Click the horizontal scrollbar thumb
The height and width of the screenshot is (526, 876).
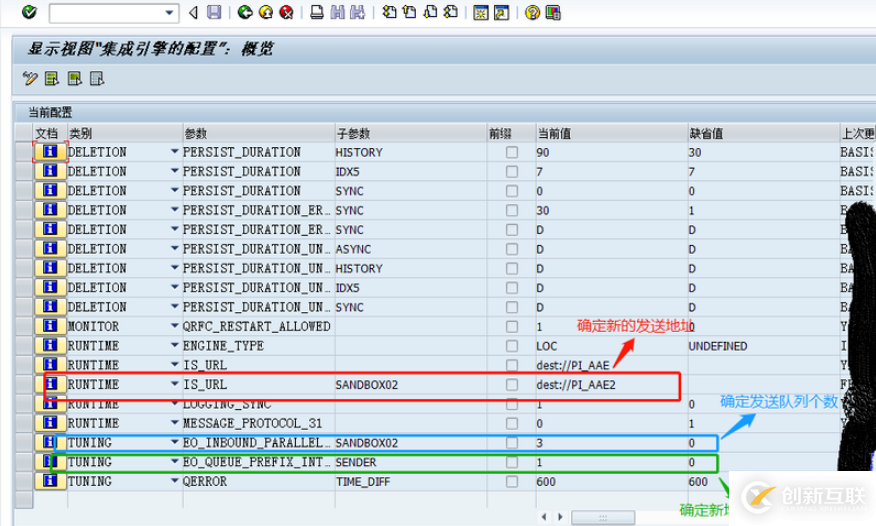click(x=603, y=517)
